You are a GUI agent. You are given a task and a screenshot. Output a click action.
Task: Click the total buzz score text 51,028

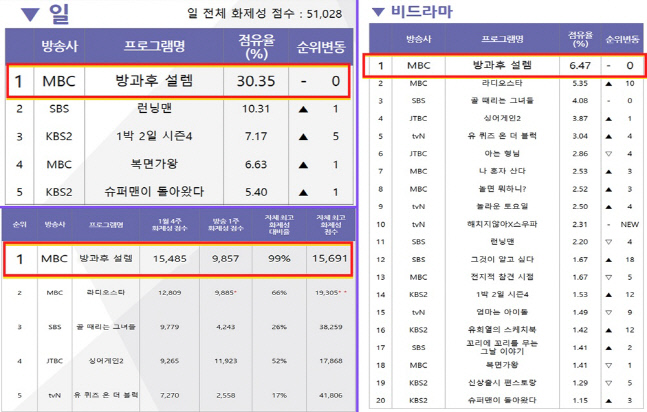point(324,14)
